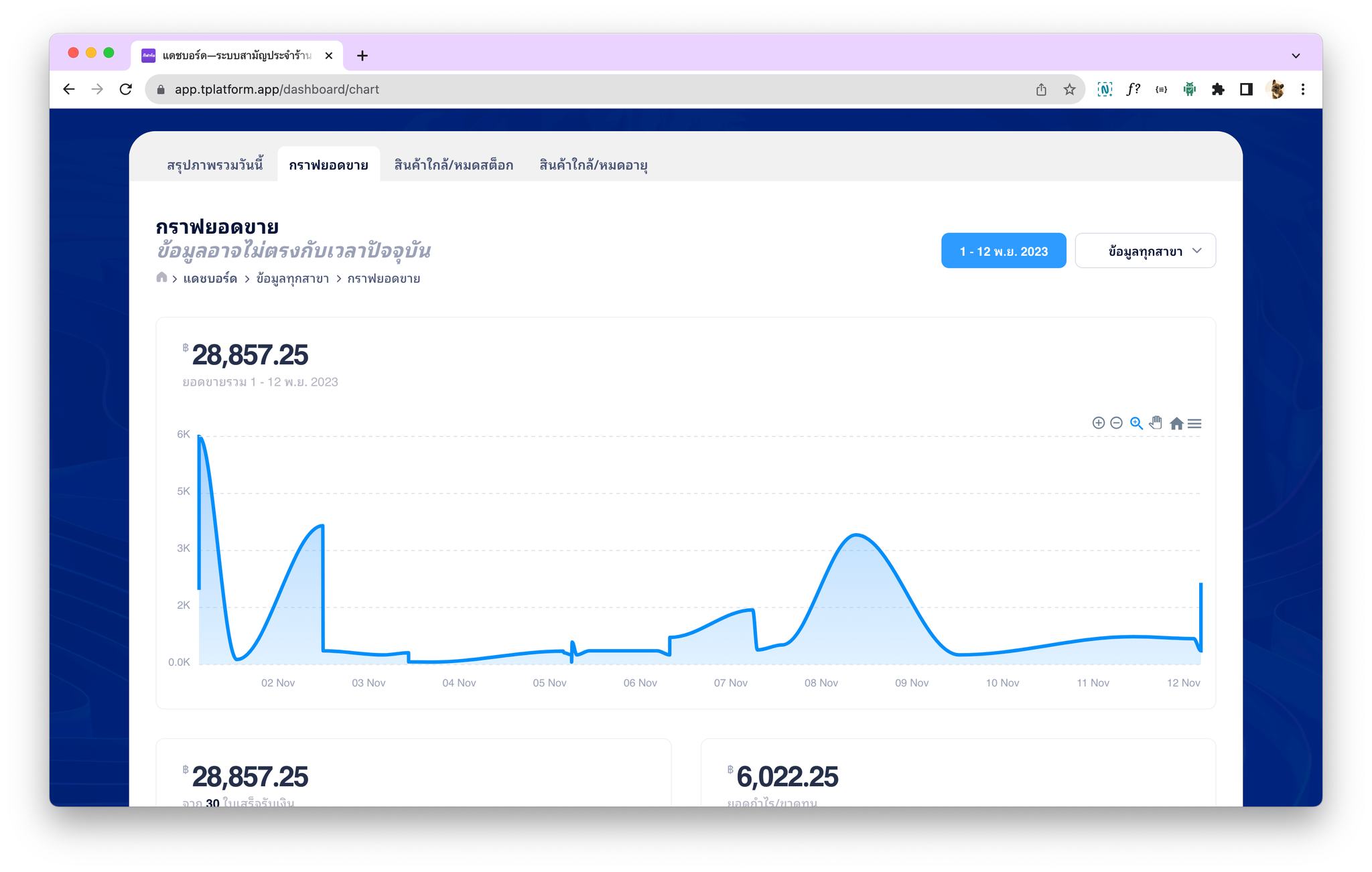Expand the ข้อมูลทุกสาขา branch dropdown
The height and width of the screenshot is (872, 1372).
click(1145, 251)
